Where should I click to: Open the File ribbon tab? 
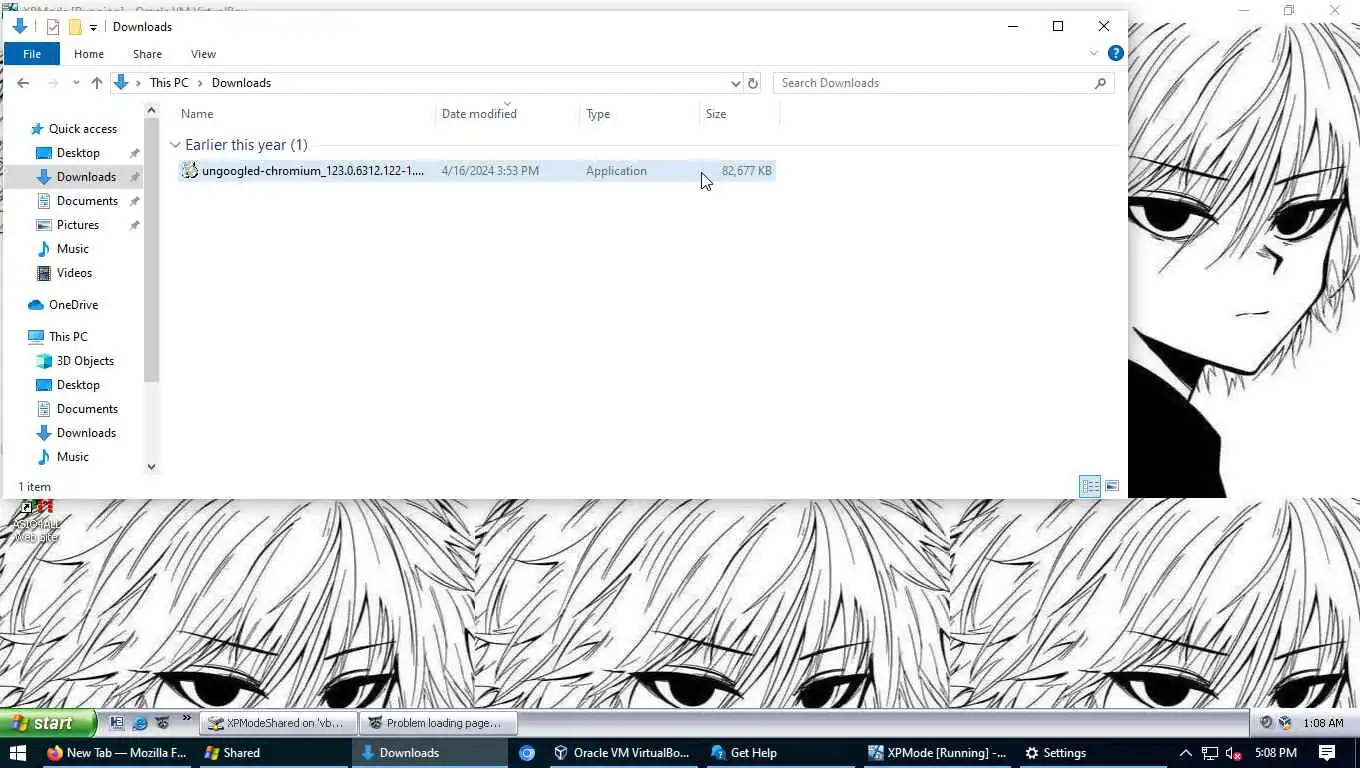32,54
